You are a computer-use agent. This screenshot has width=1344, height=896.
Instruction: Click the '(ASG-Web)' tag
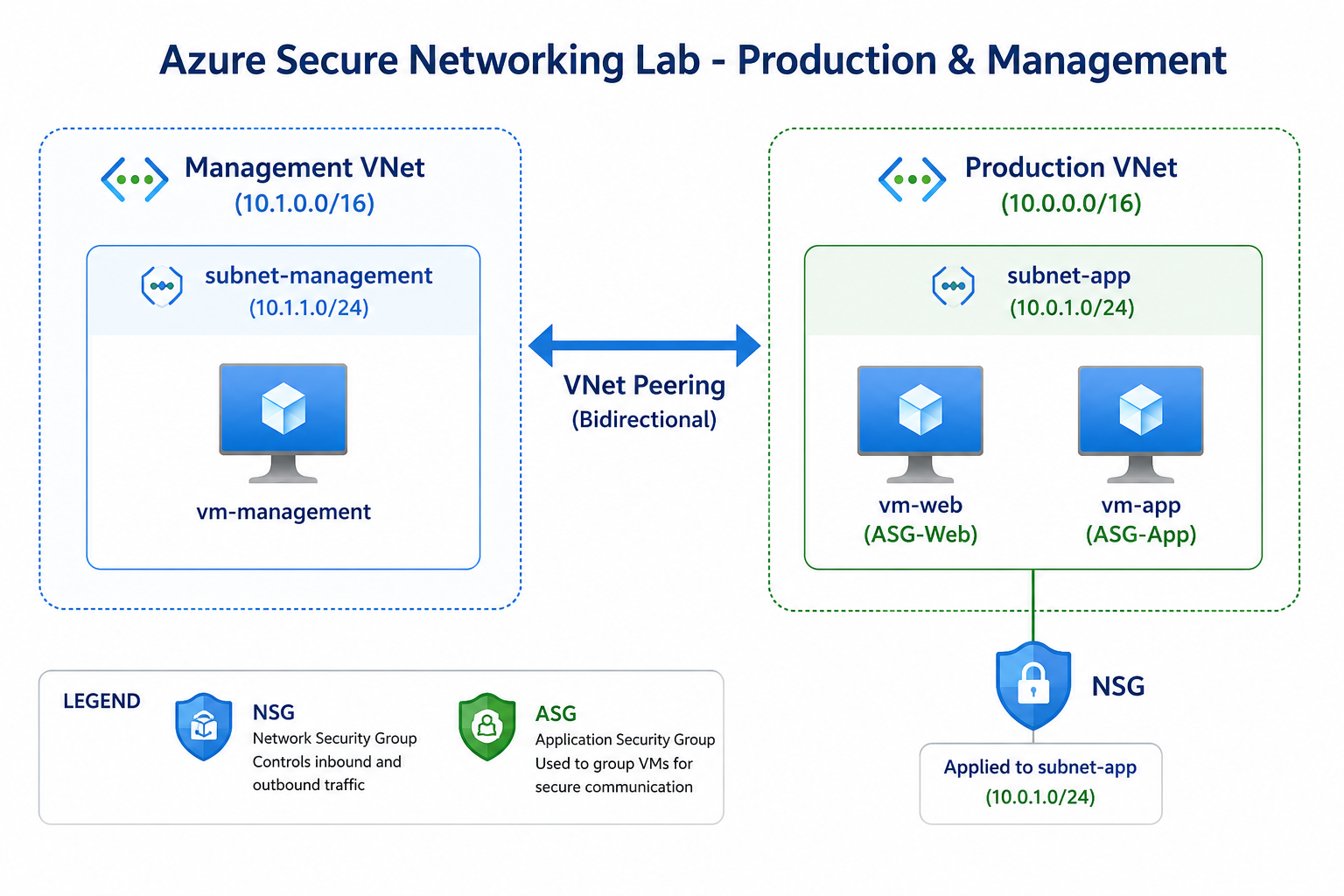920,535
